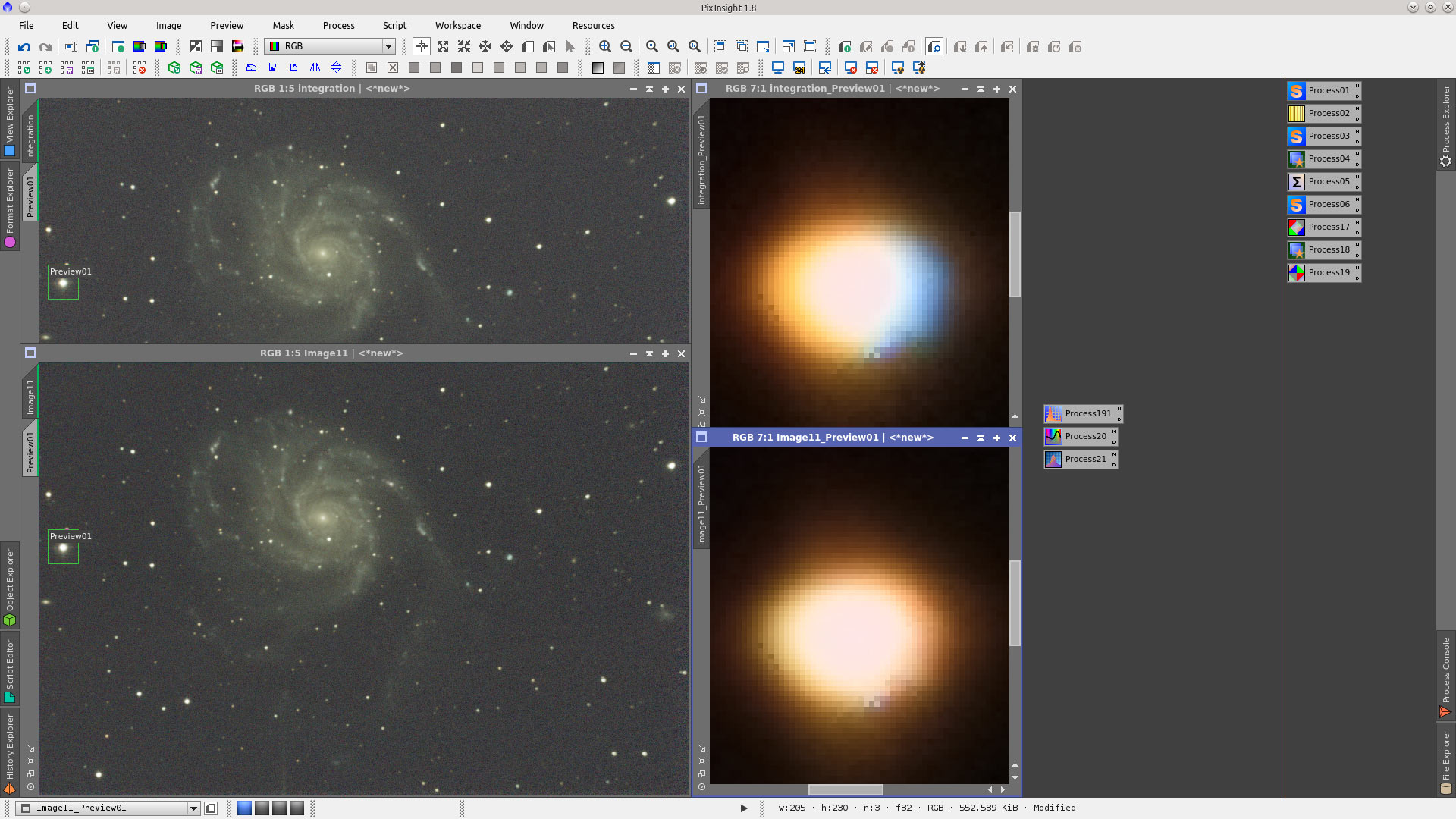Image resolution: width=1456 pixels, height=819 pixels.
Task: Expand the Image11_Preview01 view selector
Action: coord(193,808)
